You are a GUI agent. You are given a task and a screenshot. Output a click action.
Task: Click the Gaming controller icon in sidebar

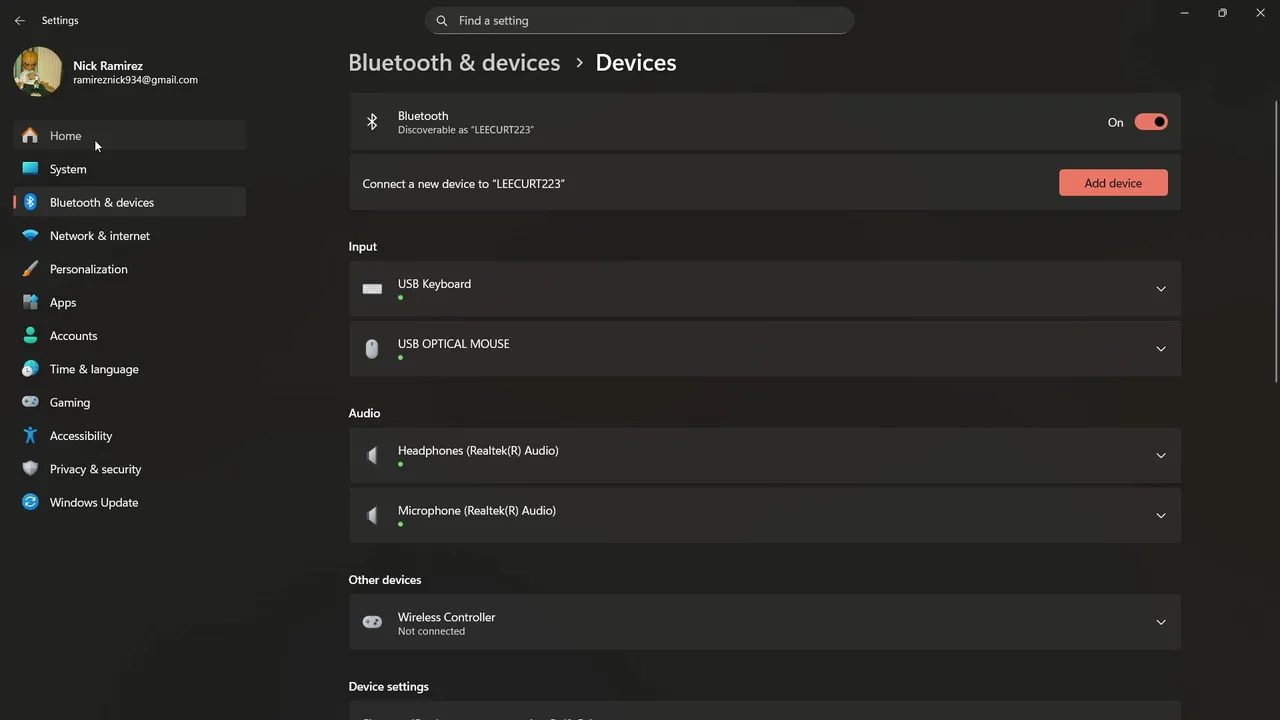point(30,402)
